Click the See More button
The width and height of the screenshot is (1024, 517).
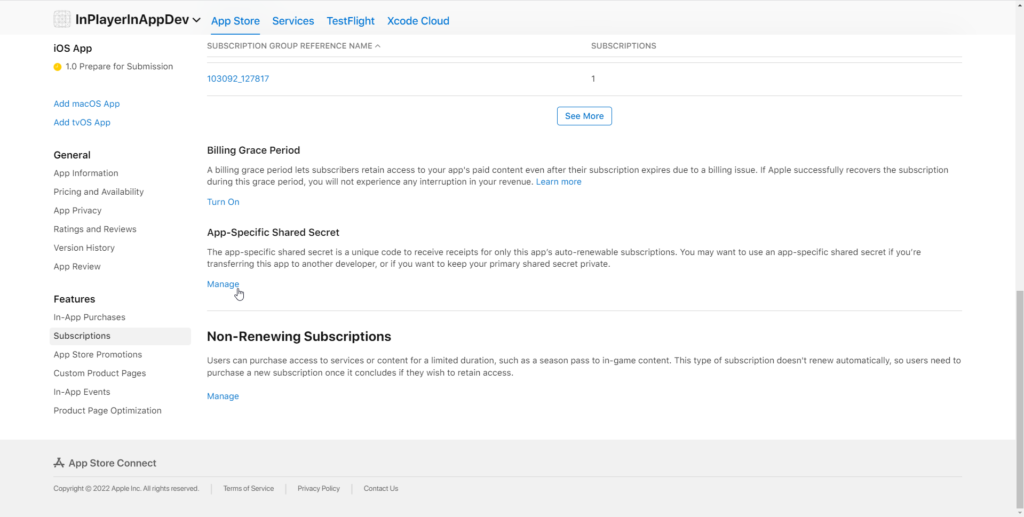click(584, 116)
